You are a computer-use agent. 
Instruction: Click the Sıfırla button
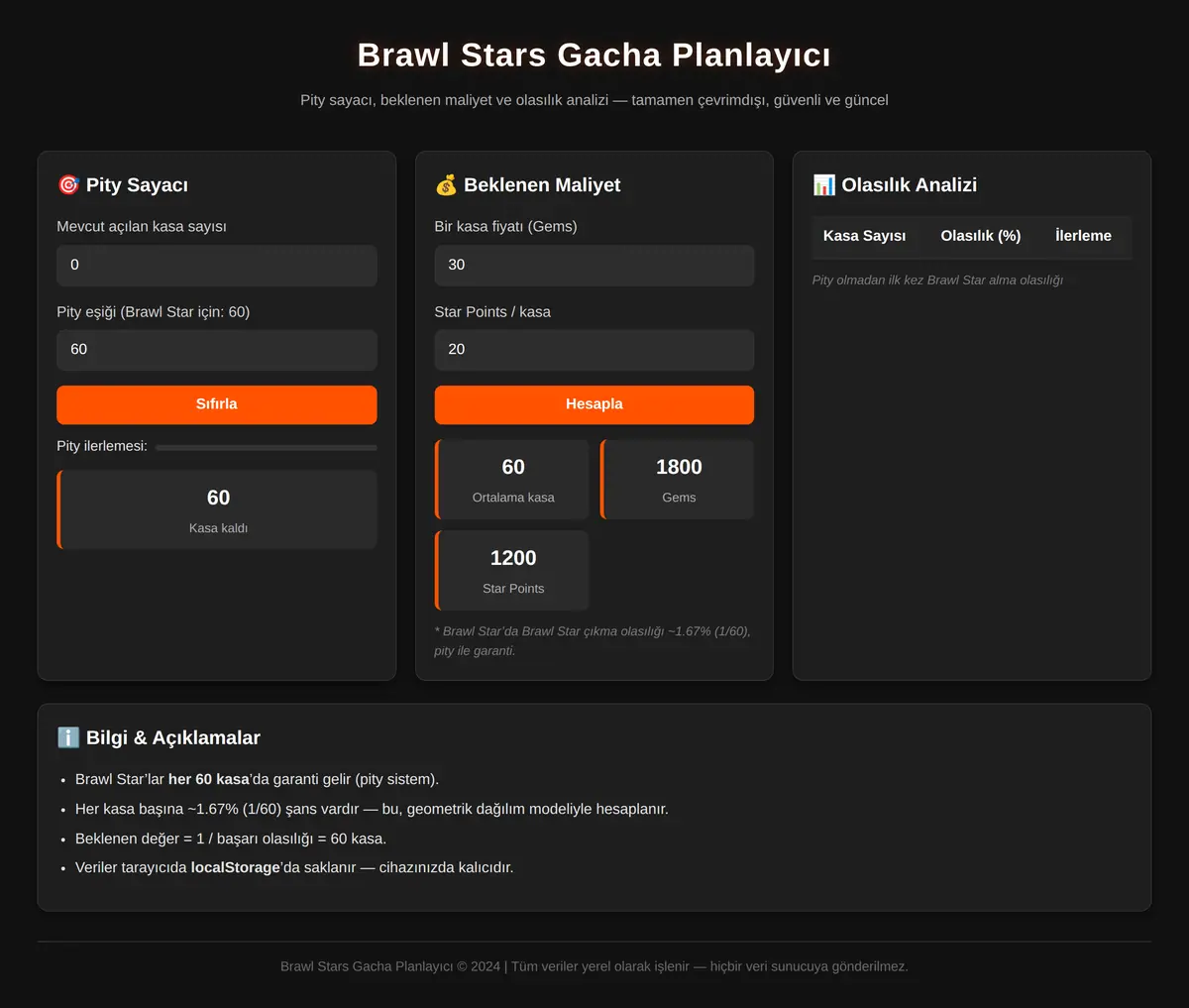tap(217, 404)
